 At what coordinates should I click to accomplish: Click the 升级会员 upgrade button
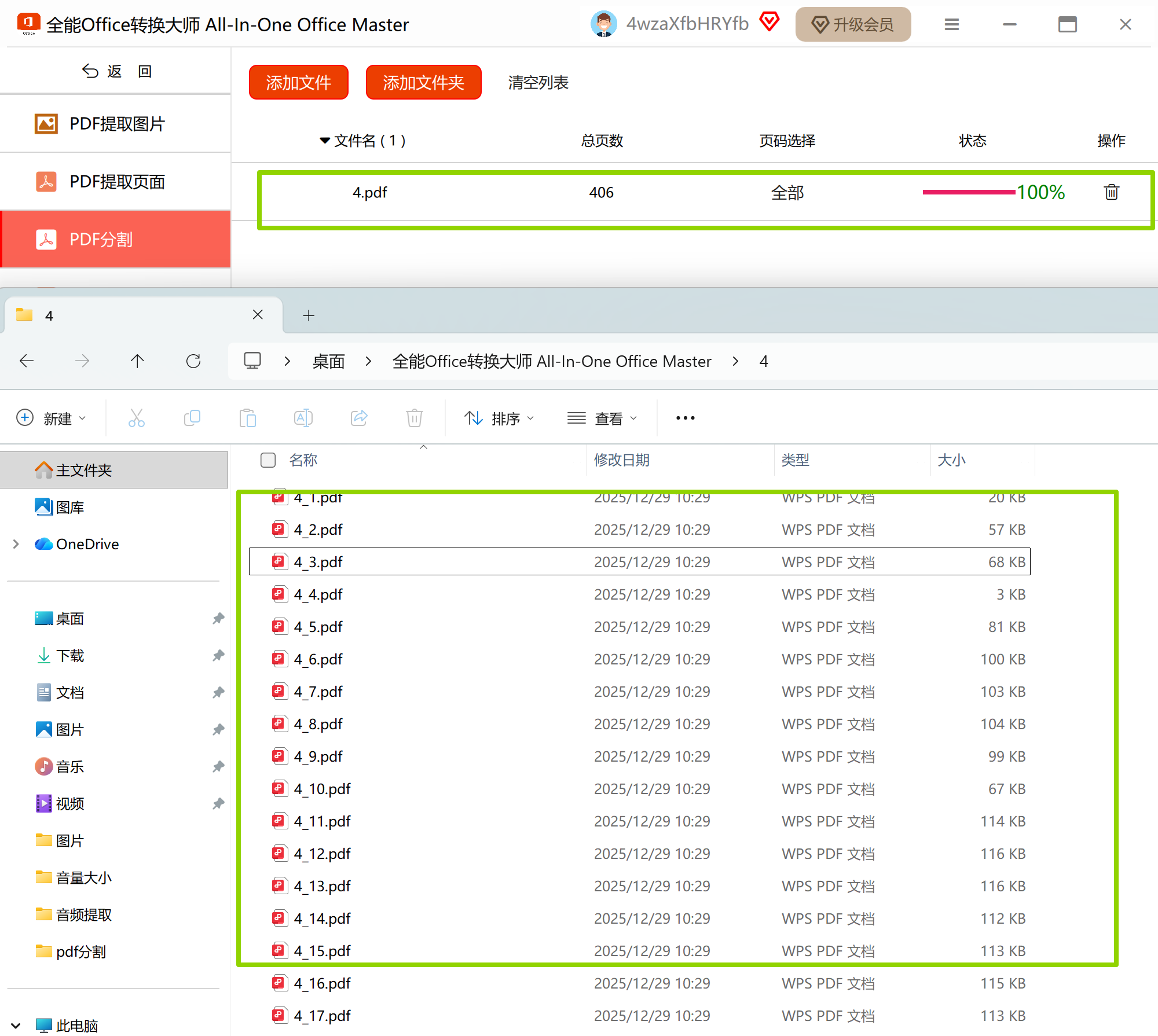tap(853, 24)
